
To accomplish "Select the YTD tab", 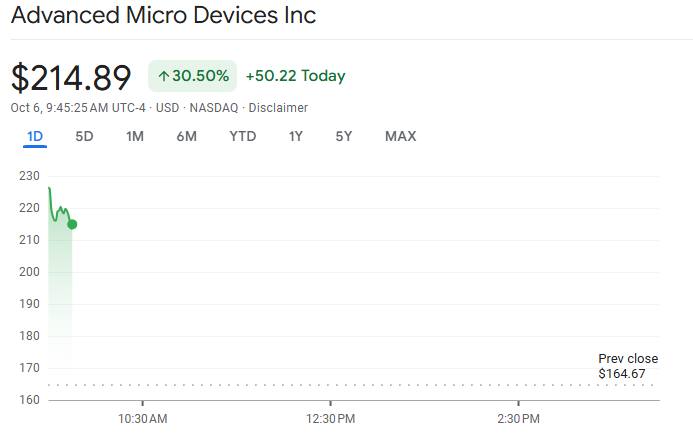I will click(x=242, y=136).
